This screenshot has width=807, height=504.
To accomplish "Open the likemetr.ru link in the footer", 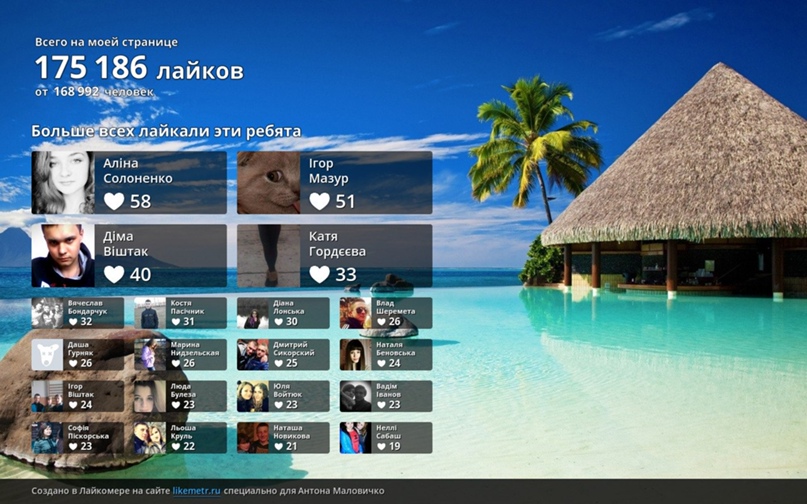I will coord(196,491).
